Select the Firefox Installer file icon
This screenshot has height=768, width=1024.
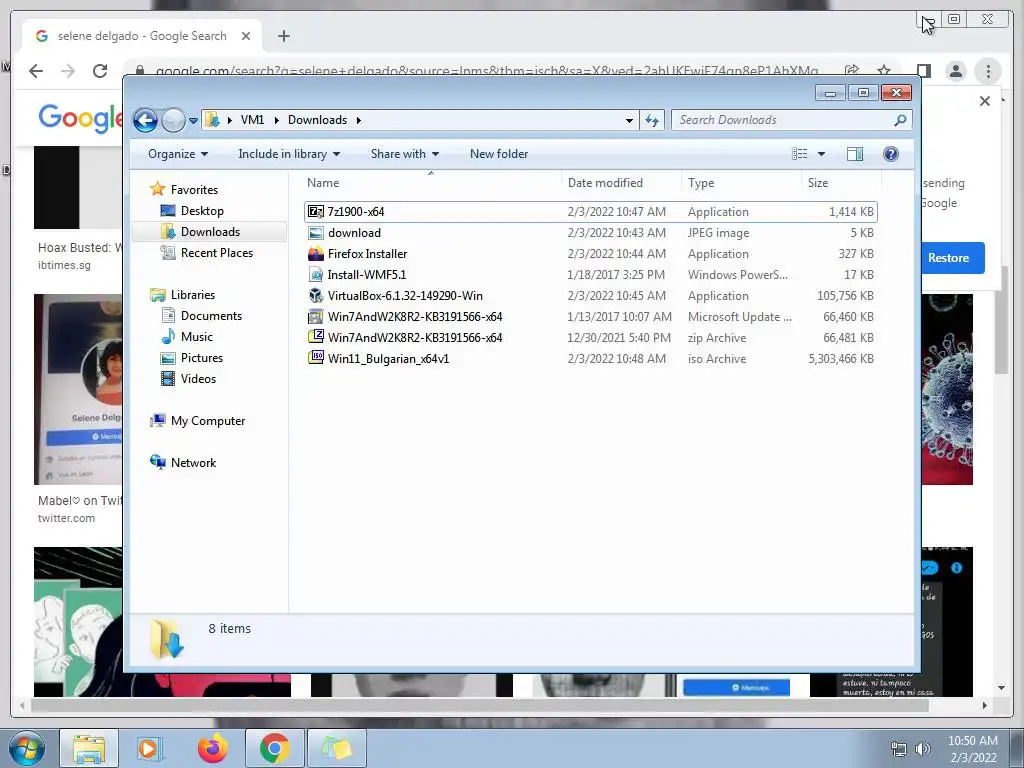click(316, 254)
